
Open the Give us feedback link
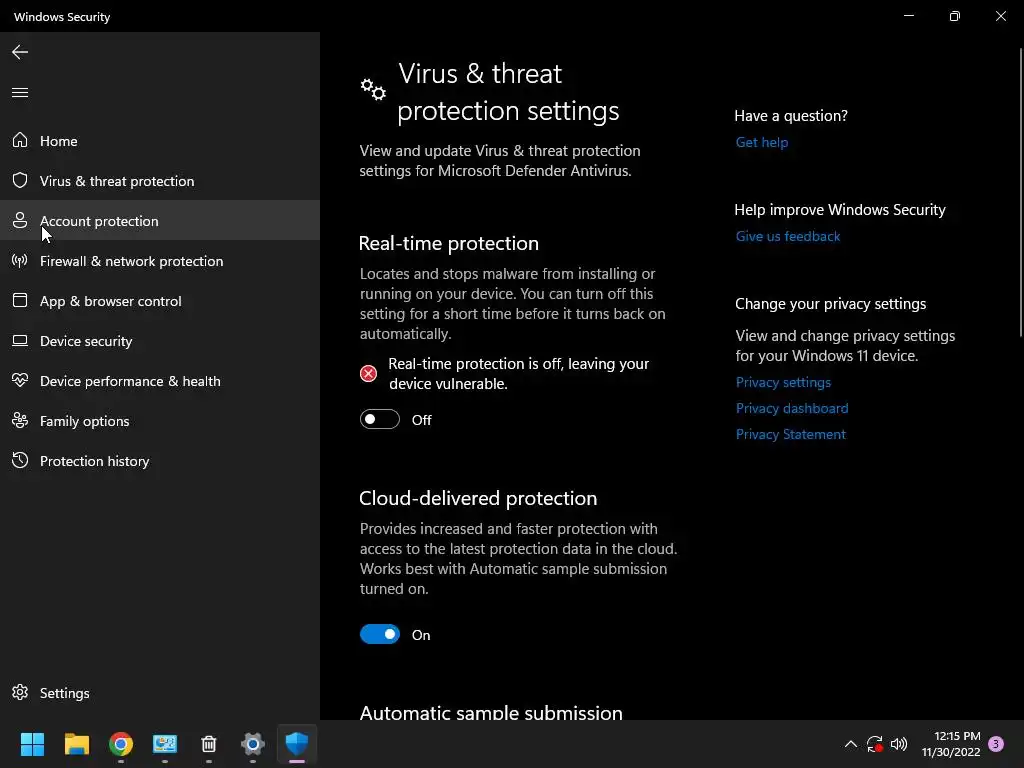[788, 236]
